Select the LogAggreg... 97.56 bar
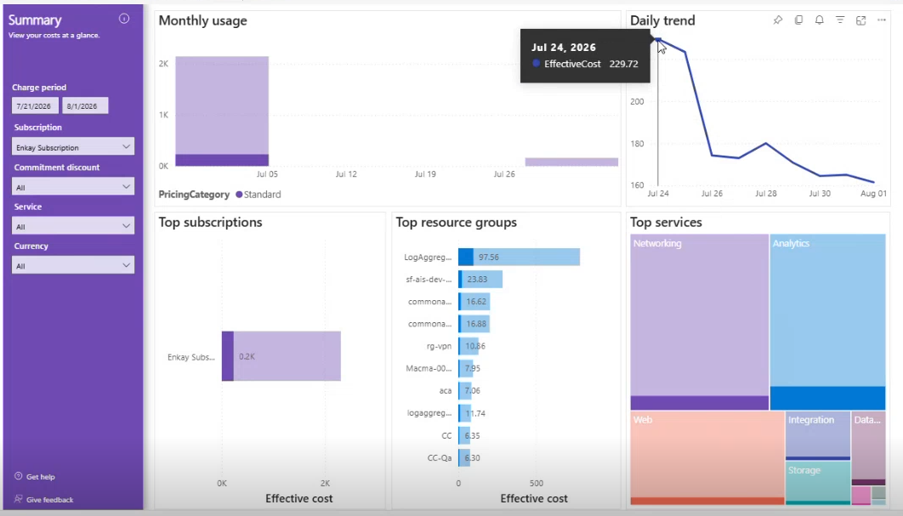Viewport: 903px width, 516px height. pos(519,257)
